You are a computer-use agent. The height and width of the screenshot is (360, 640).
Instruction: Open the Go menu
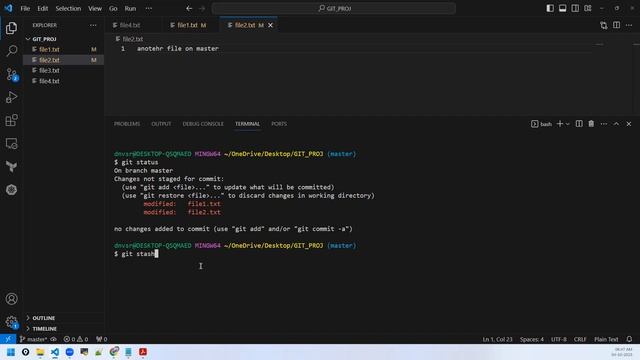(x=113, y=8)
